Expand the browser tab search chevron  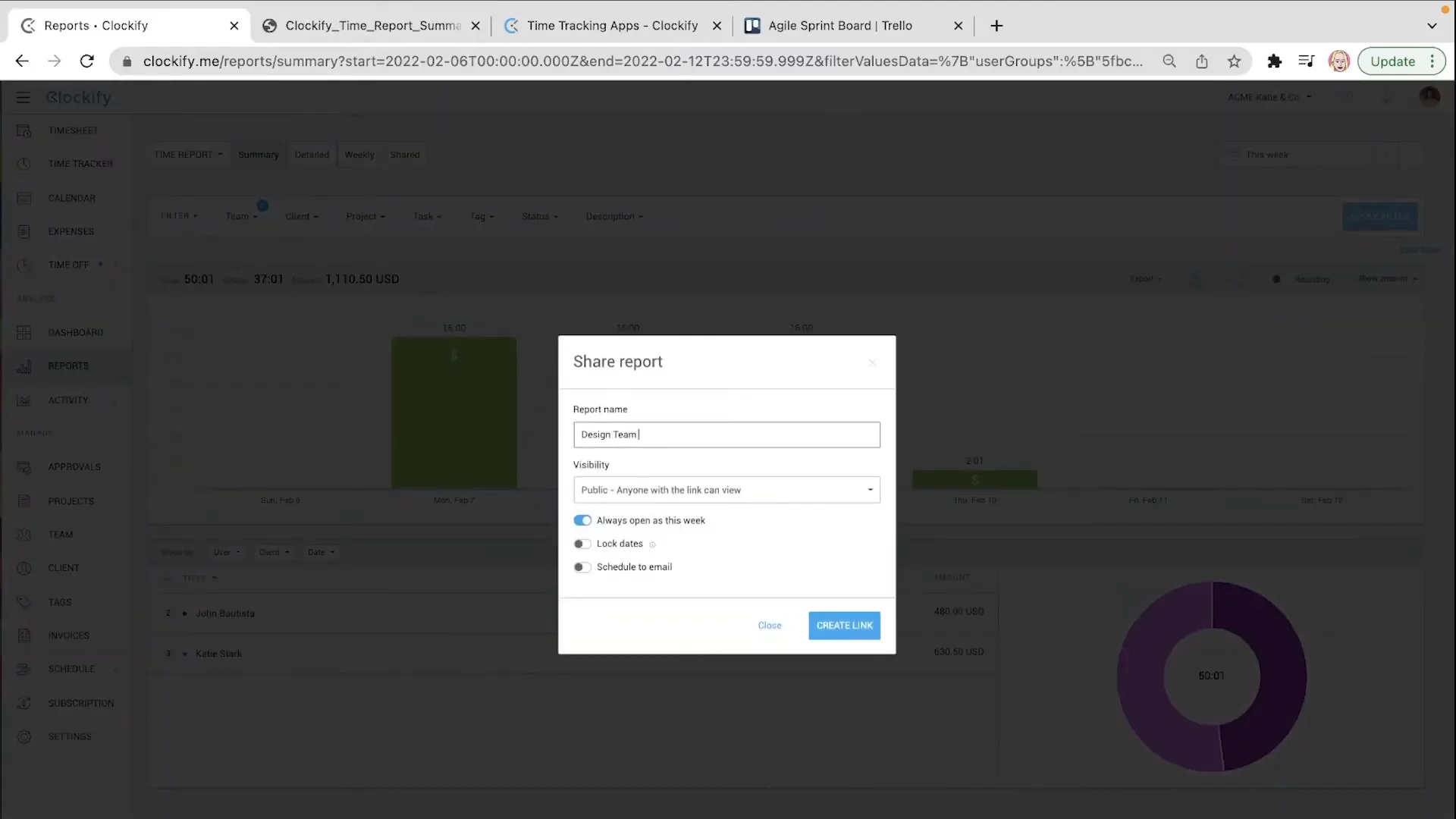click(x=1432, y=26)
